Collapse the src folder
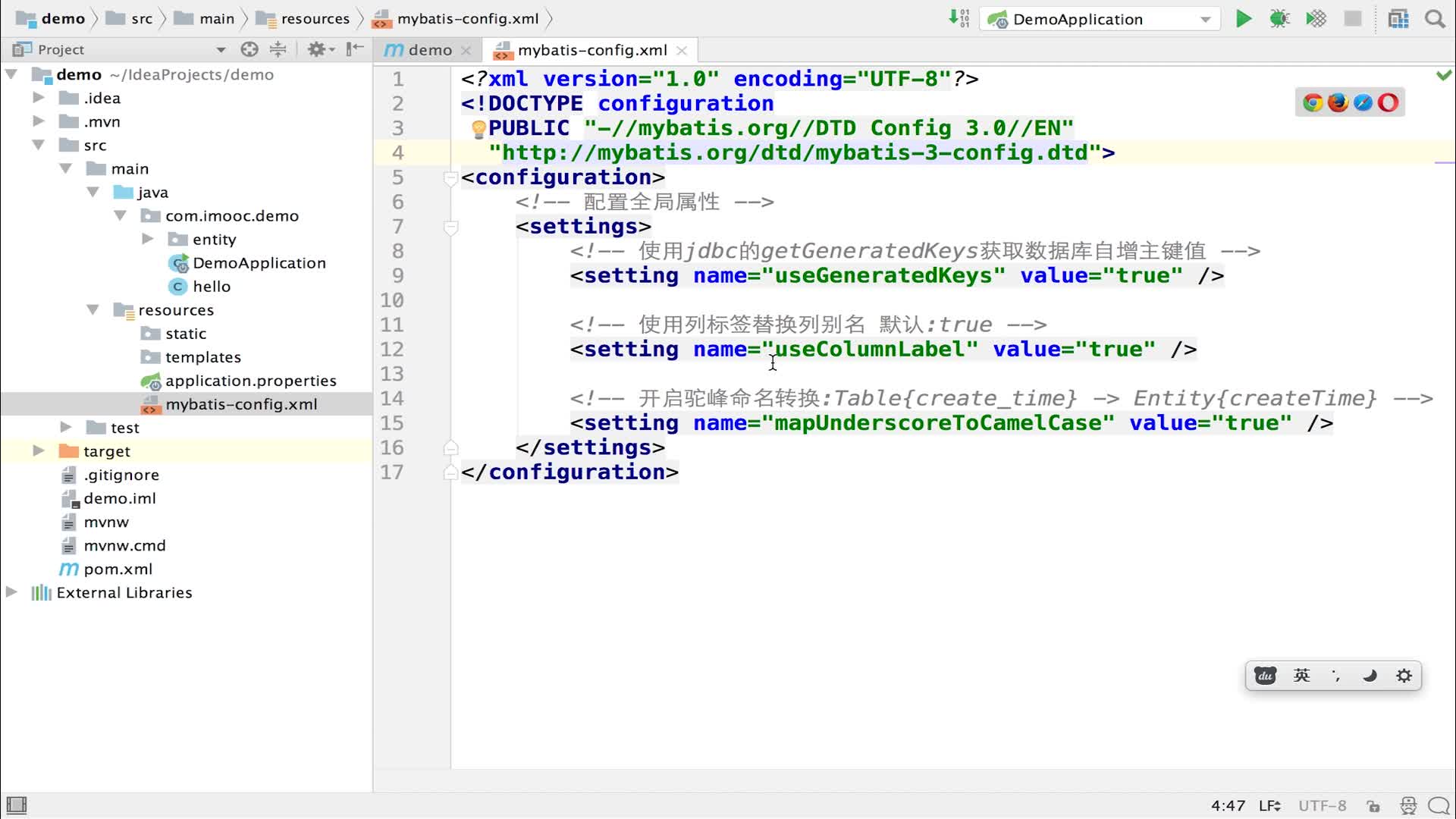Image resolution: width=1456 pixels, height=819 pixels. pos(38,145)
